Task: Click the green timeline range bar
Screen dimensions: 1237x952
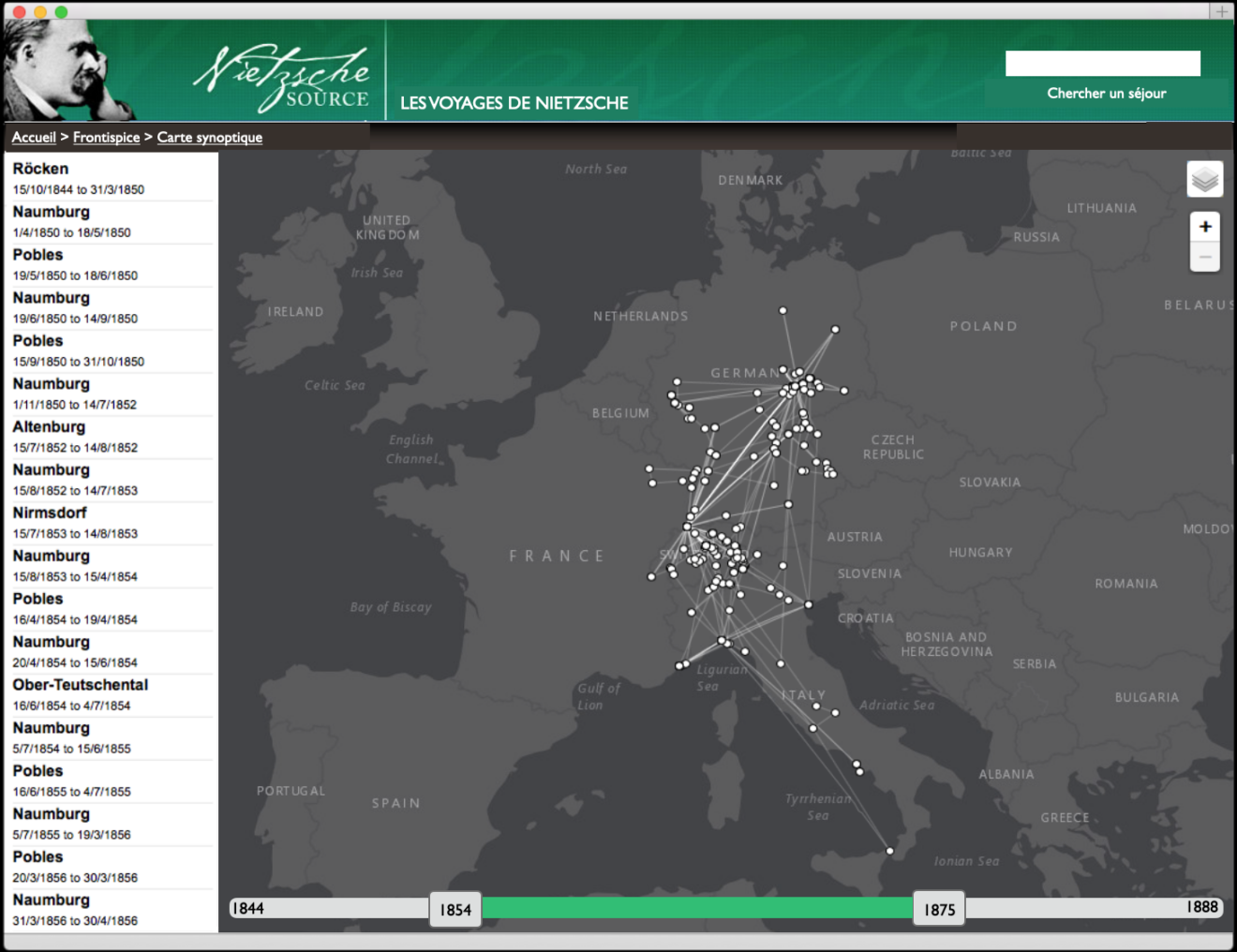Action: pyautogui.click(x=696, y=907)
